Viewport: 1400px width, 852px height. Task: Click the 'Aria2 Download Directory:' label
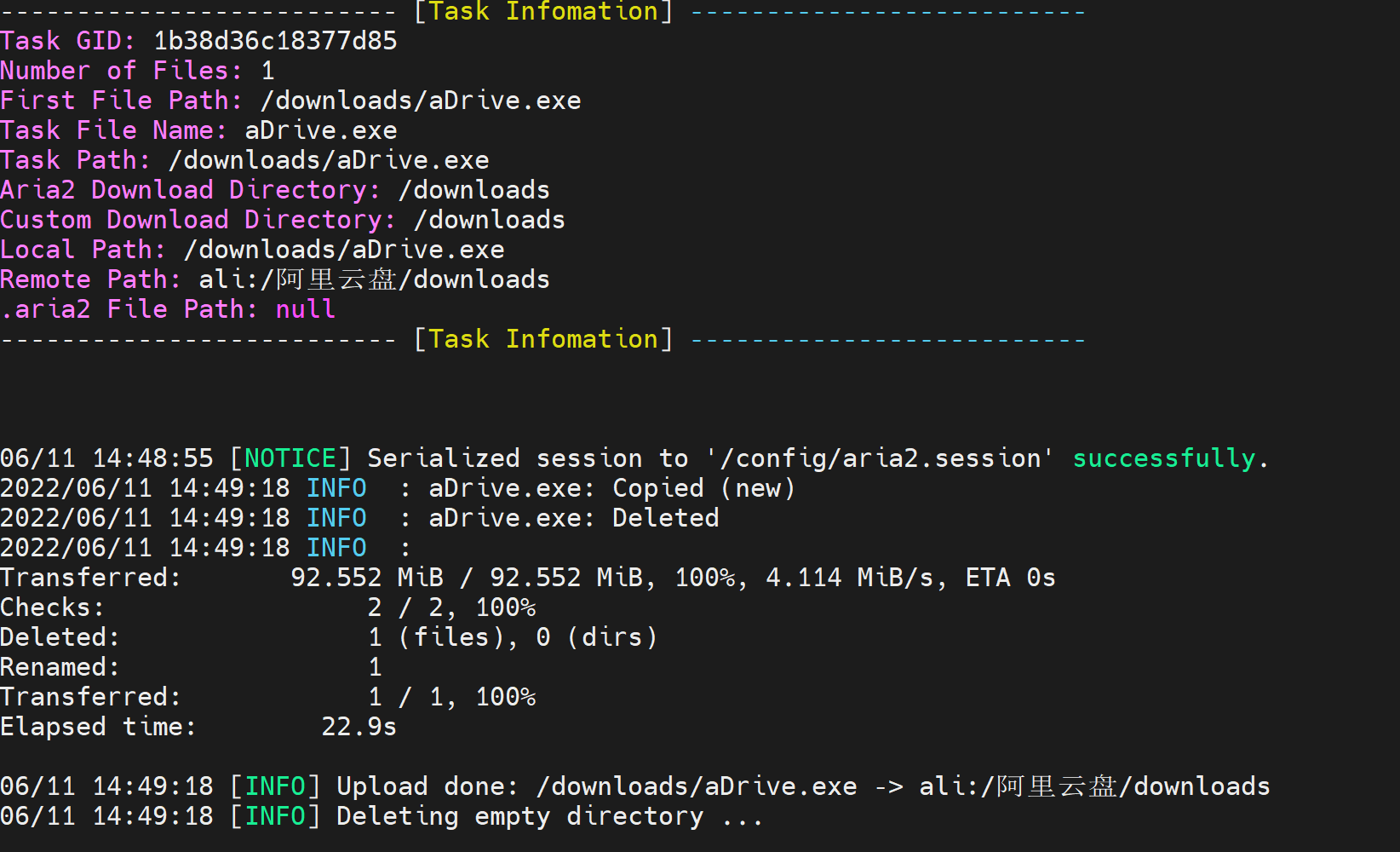(191, 190)
